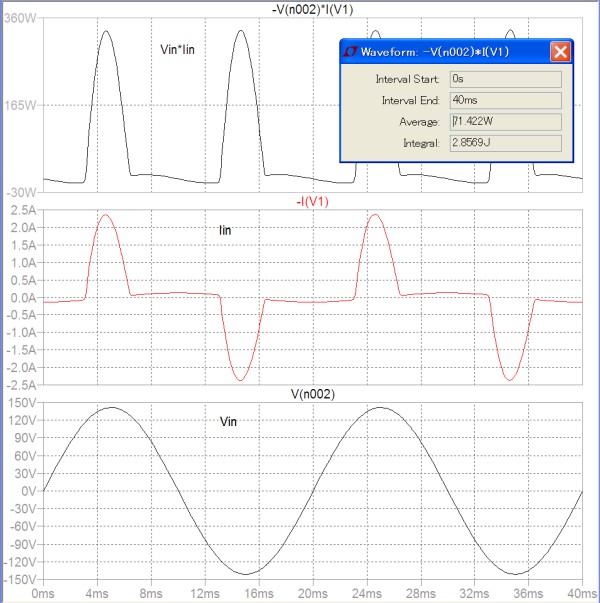
Task: Click the Iin annotation in current pane
Action: tap(225, 230)
